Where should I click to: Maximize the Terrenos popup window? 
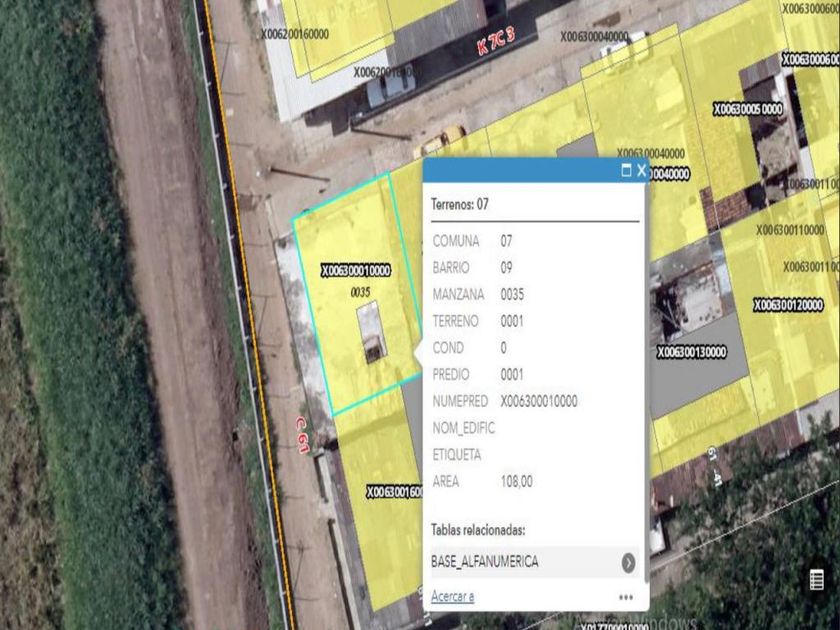click(x=626, y=171)
